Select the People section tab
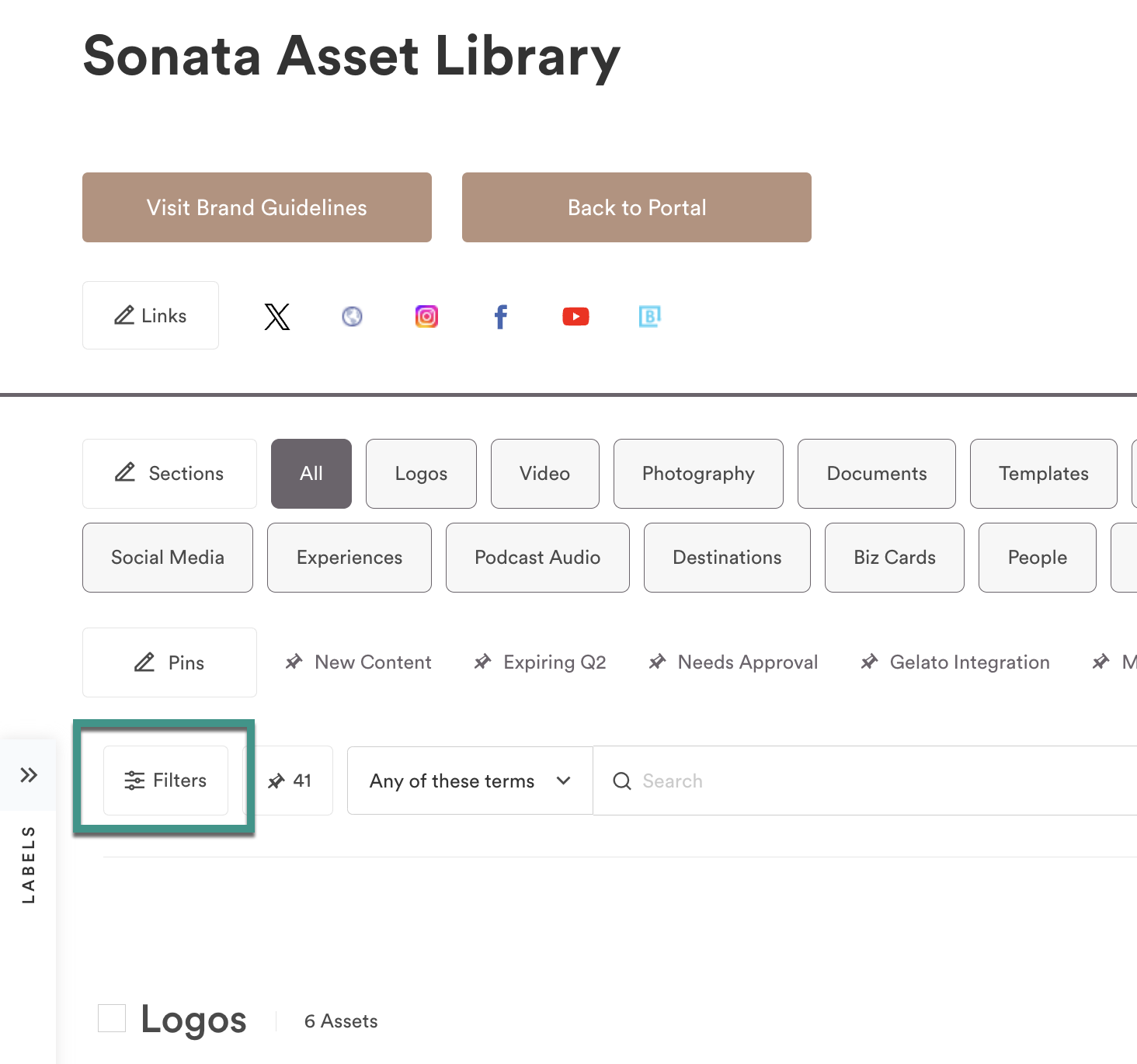Viewport: 1137px width, 1064px height. coord(1038,558)
